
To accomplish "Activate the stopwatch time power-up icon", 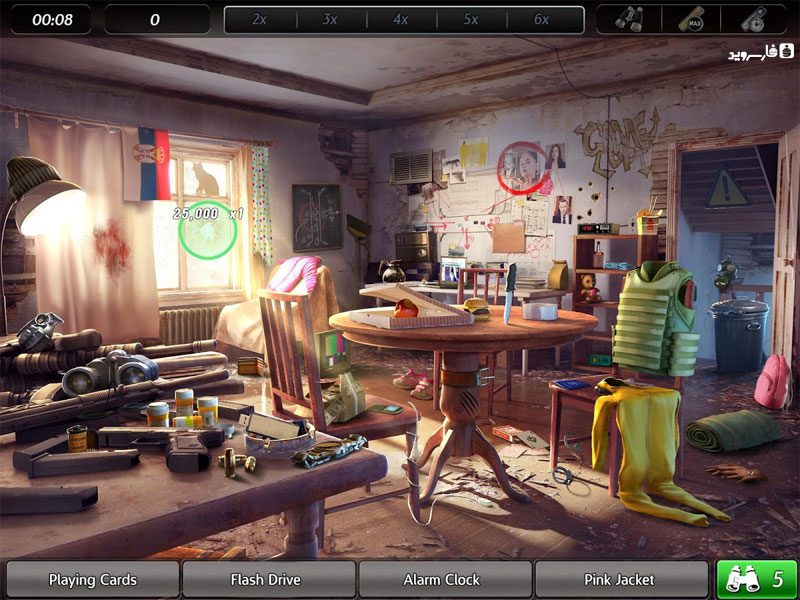I will [x=754, y=19].
